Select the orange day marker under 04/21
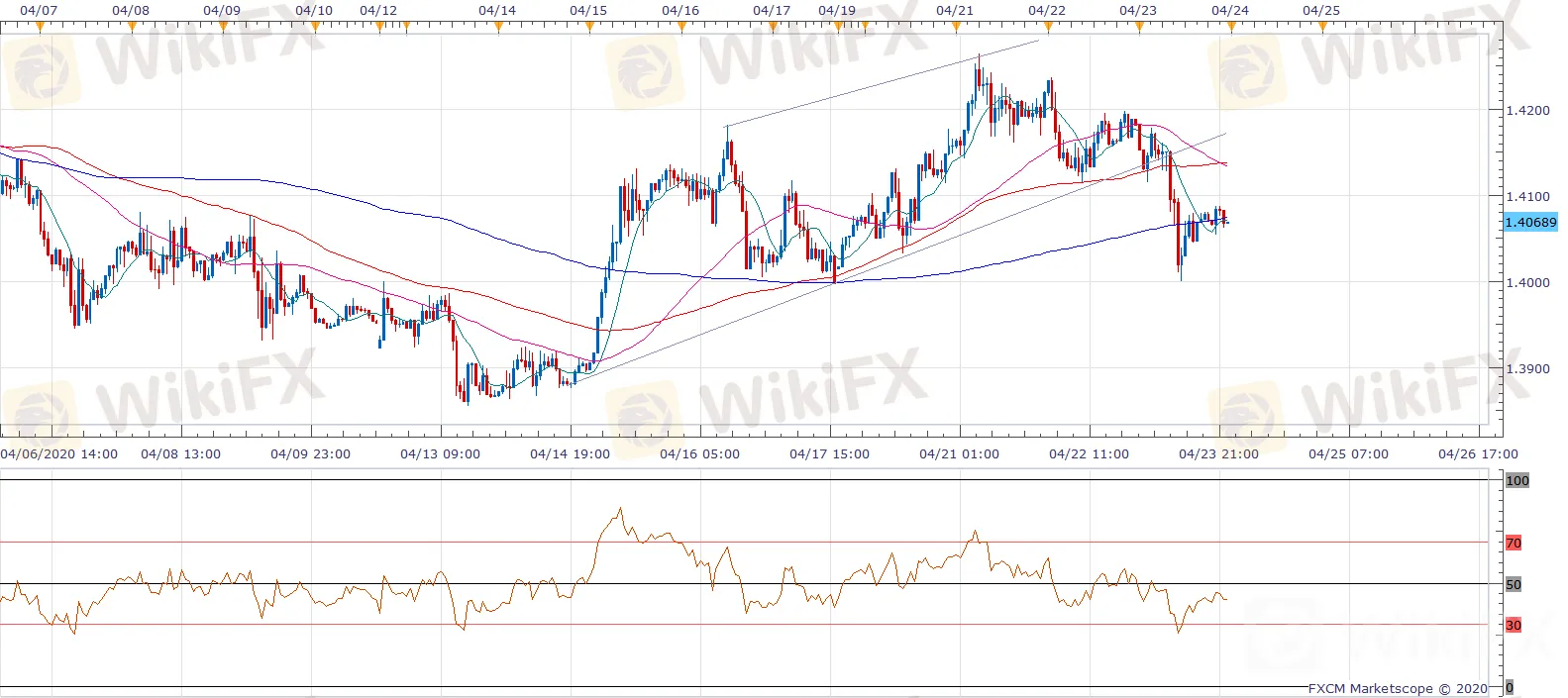This screenshot has height=698, width=1568. click(x=955, y=28)
